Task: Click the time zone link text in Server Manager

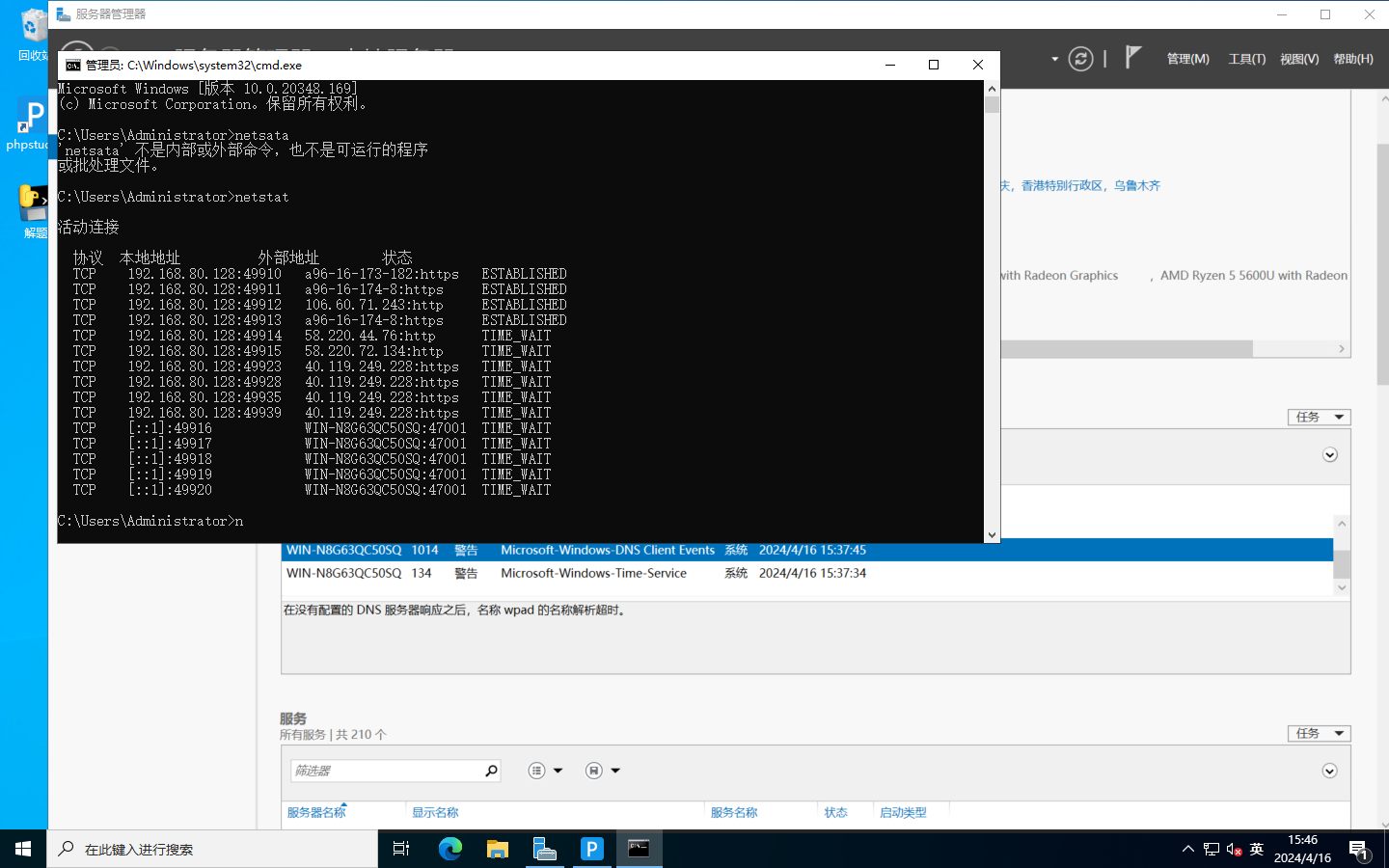Action: click(1080, 185)
